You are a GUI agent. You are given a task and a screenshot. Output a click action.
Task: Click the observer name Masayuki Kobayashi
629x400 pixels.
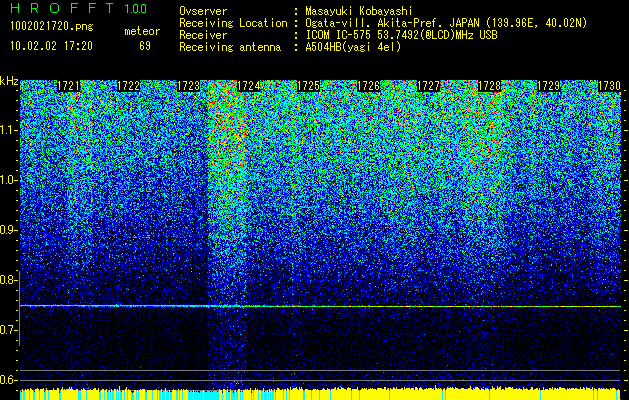tap(359, 11)
